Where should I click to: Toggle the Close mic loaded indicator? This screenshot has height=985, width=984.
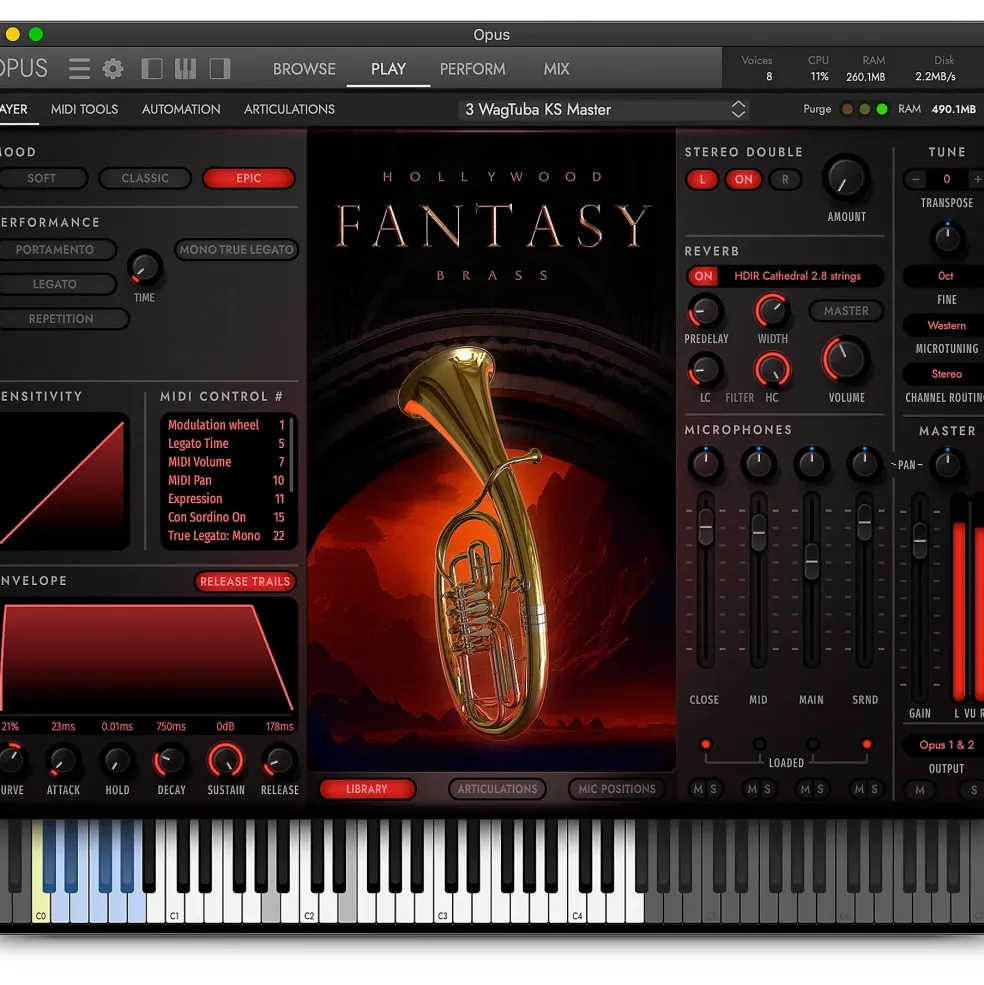click(x=705, y=744)
